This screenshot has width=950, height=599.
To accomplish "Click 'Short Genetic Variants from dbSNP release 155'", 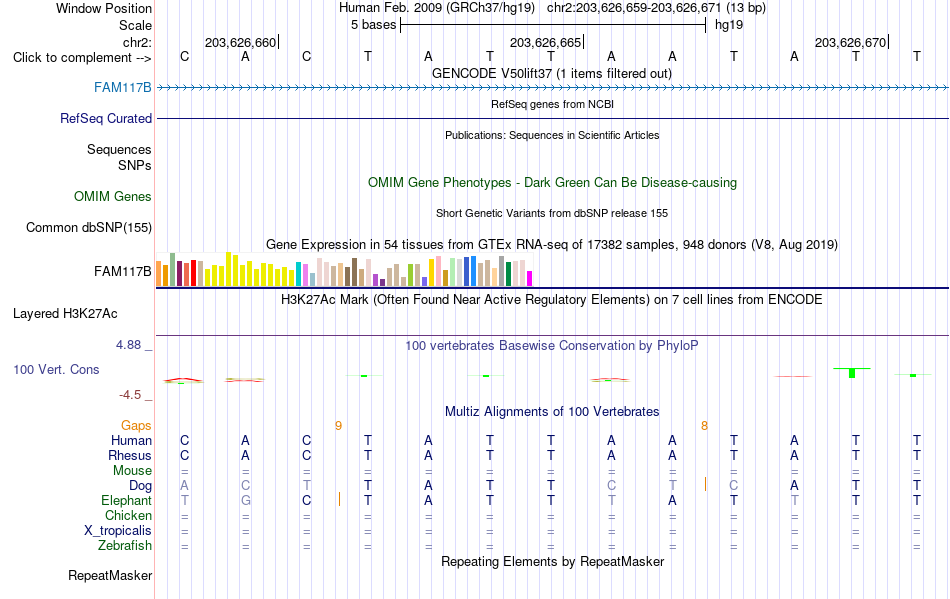I will (x=552, y=213).
